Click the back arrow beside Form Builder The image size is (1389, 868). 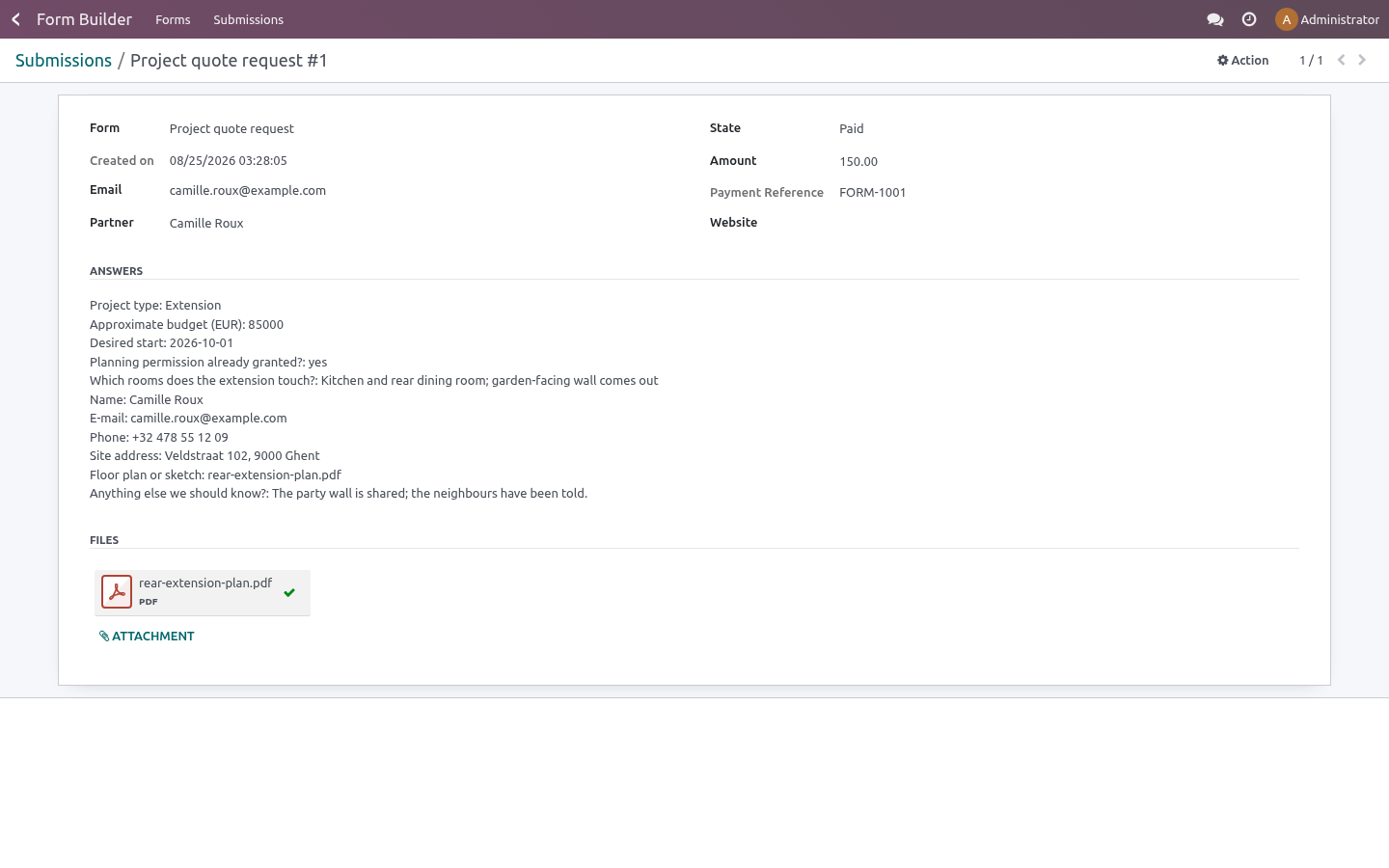coord(15,19)
